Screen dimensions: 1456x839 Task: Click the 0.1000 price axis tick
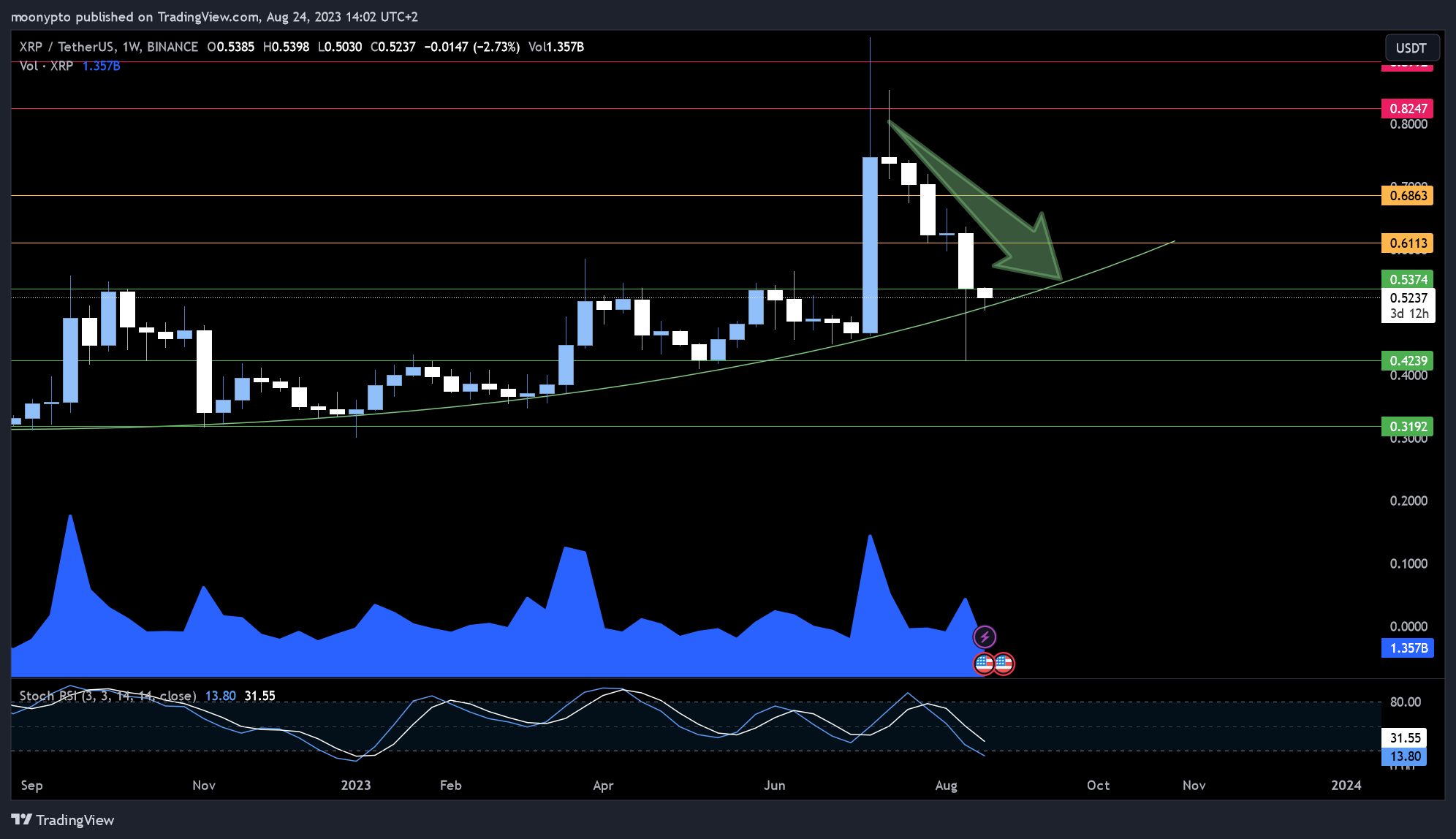(x=1408, y=563)
